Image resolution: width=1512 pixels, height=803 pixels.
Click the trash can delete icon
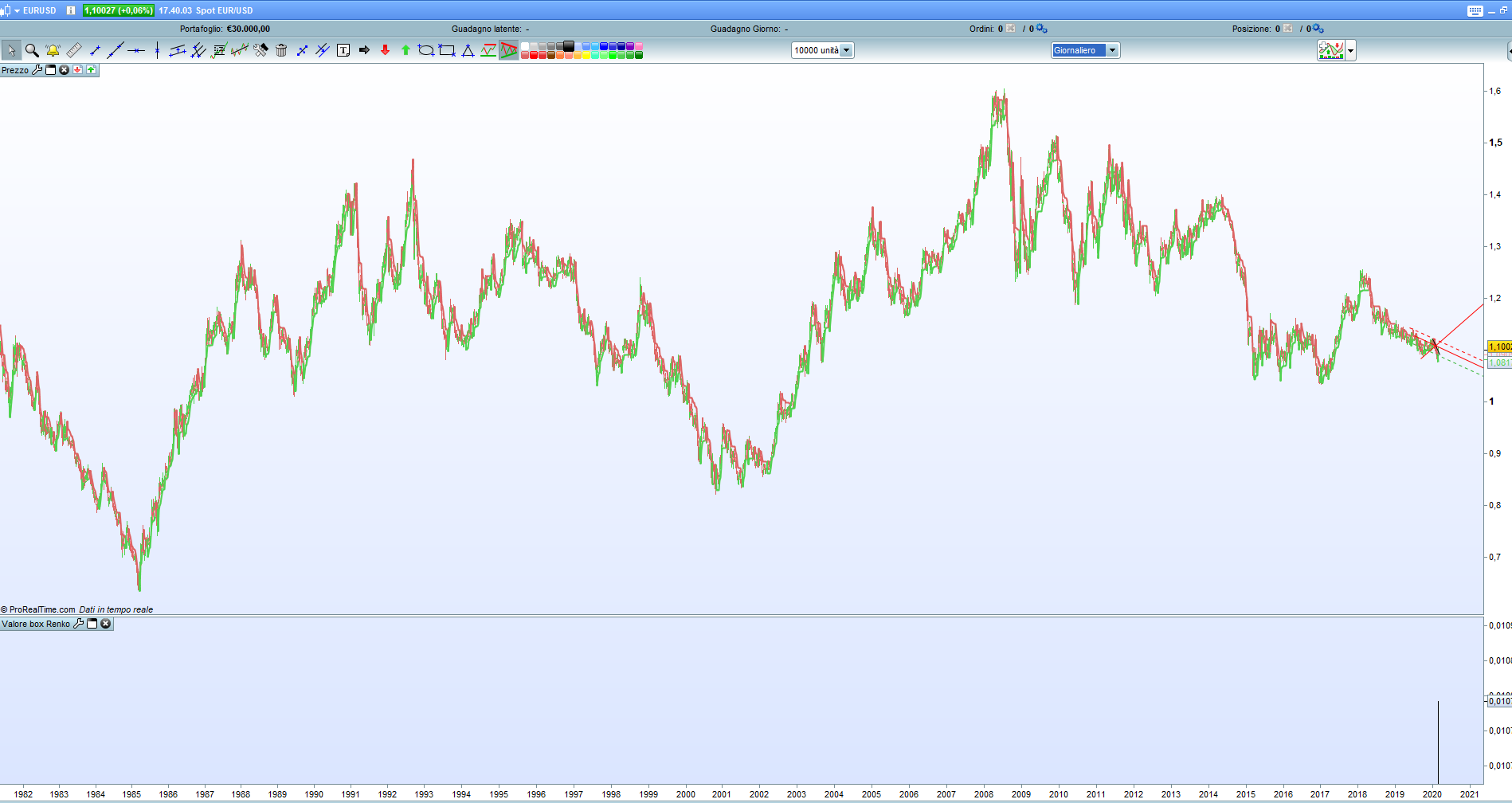[281, 50]
